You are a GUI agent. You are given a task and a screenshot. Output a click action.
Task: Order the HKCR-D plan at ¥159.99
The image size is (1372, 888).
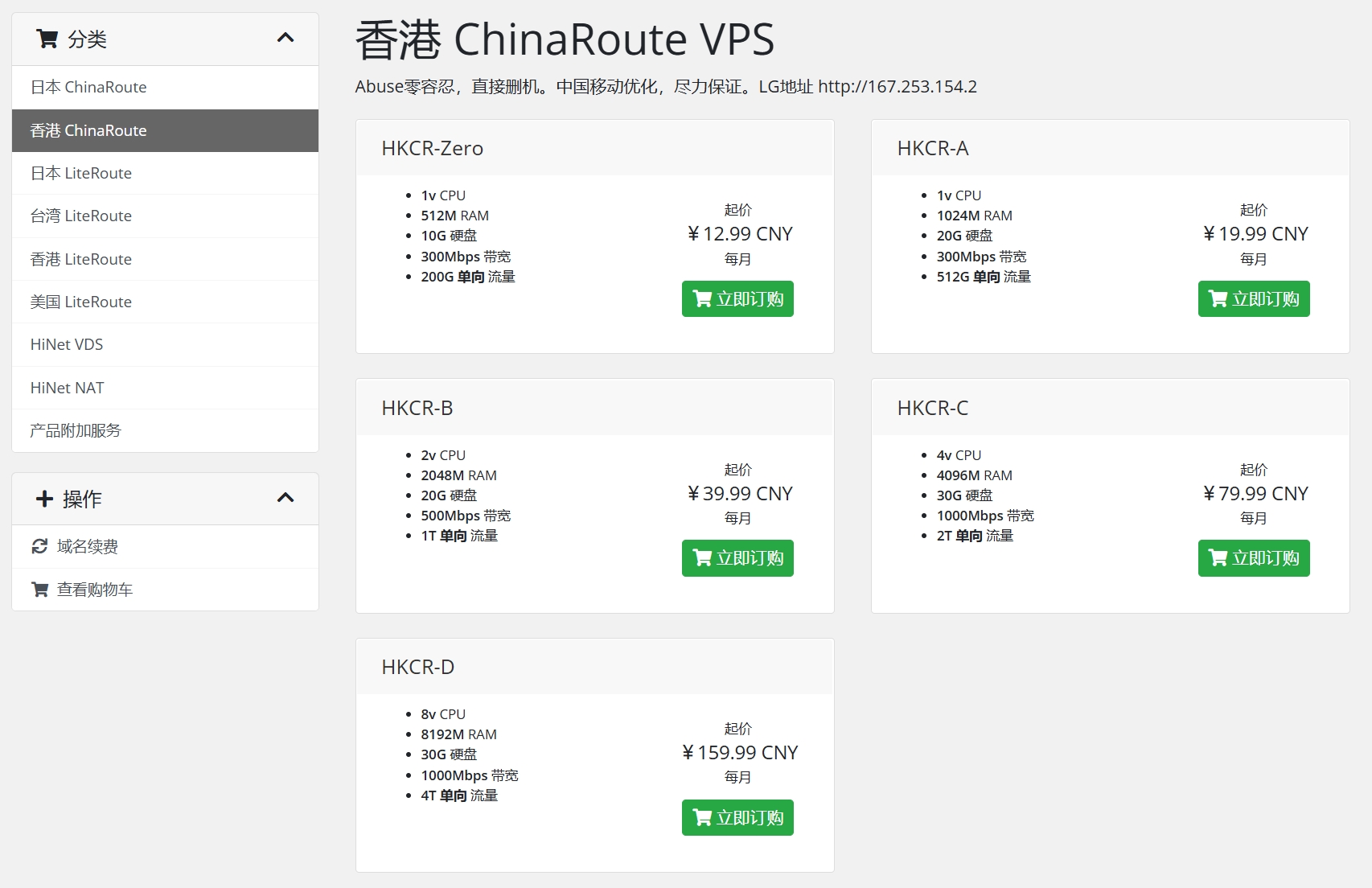tap(737, 818)
